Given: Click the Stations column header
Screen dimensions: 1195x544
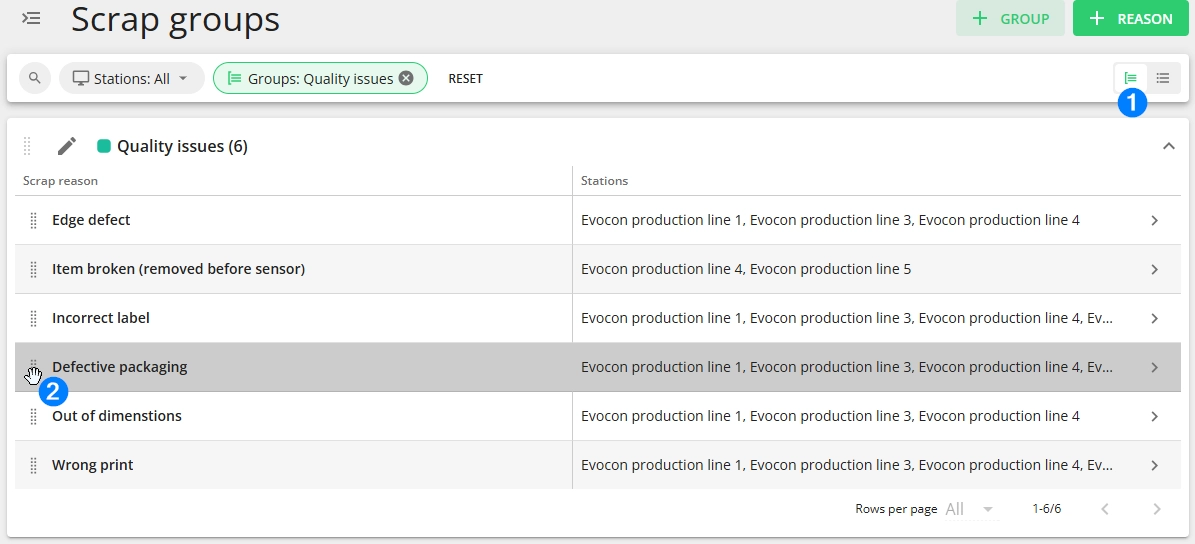Looking at the screenshot, I should [x=604, y=181].
